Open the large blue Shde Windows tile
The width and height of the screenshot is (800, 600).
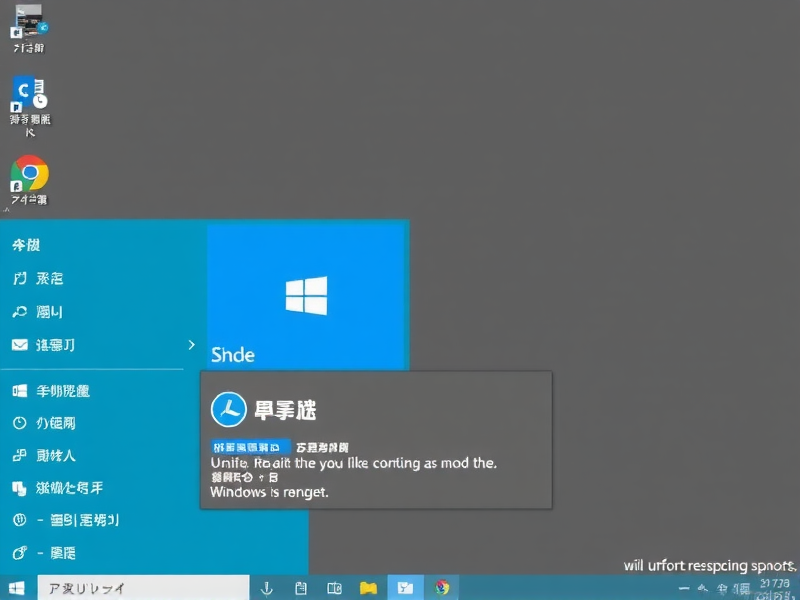307,295
